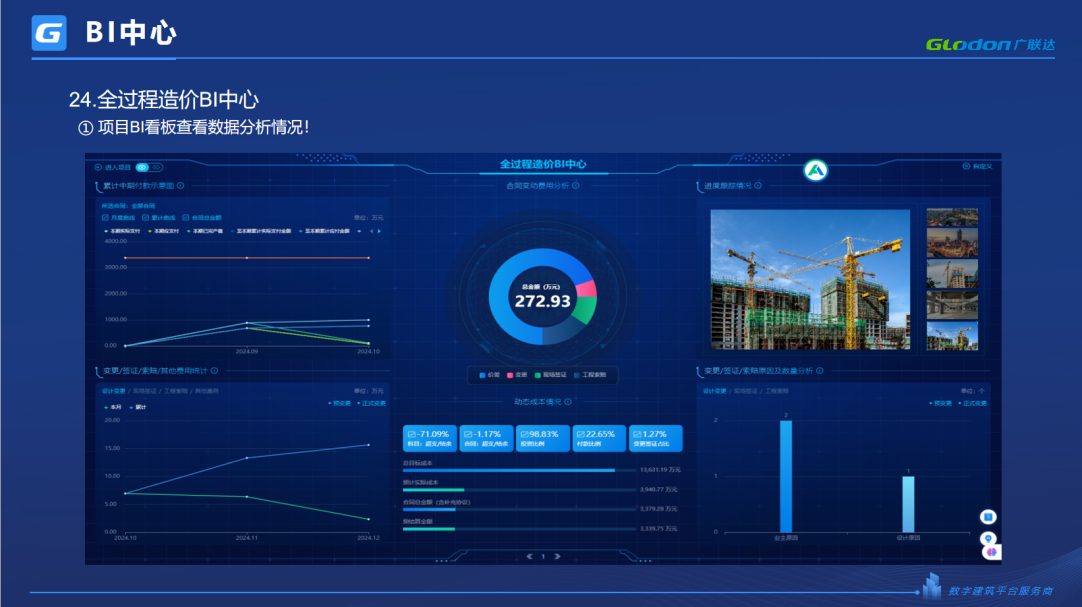Click info icon beside 合同变动费用分析
Screen dimensions: 1082x607
click(576, 185)
